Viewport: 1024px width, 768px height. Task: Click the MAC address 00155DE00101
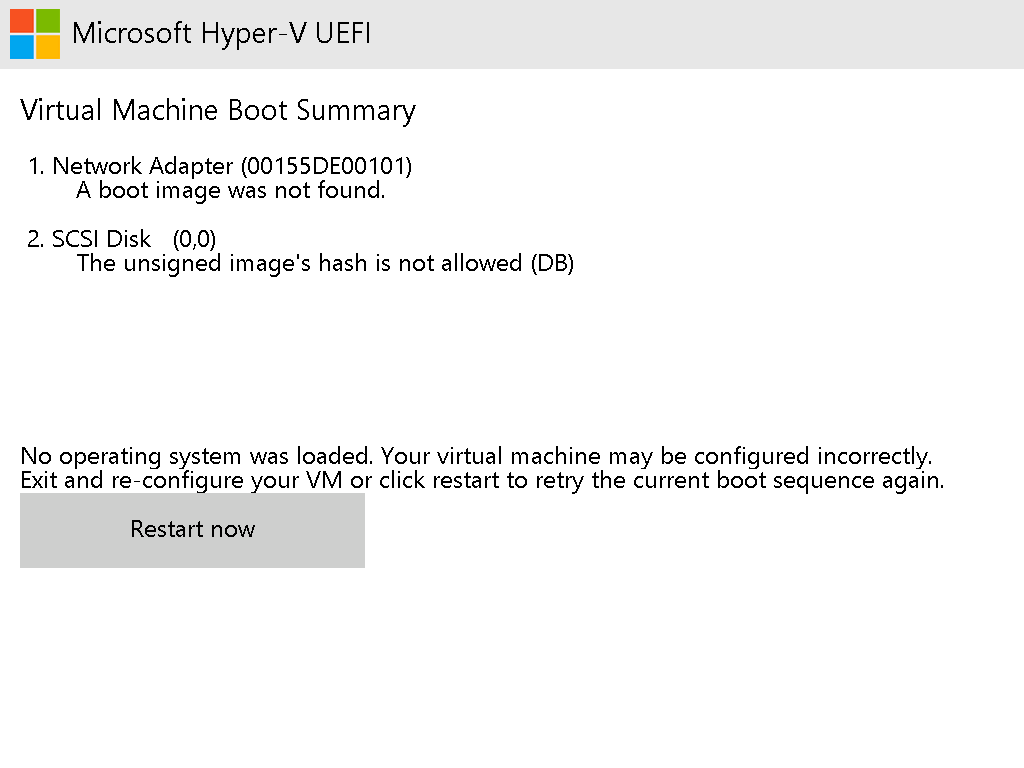pyautogui.click(x=326, y=166)
